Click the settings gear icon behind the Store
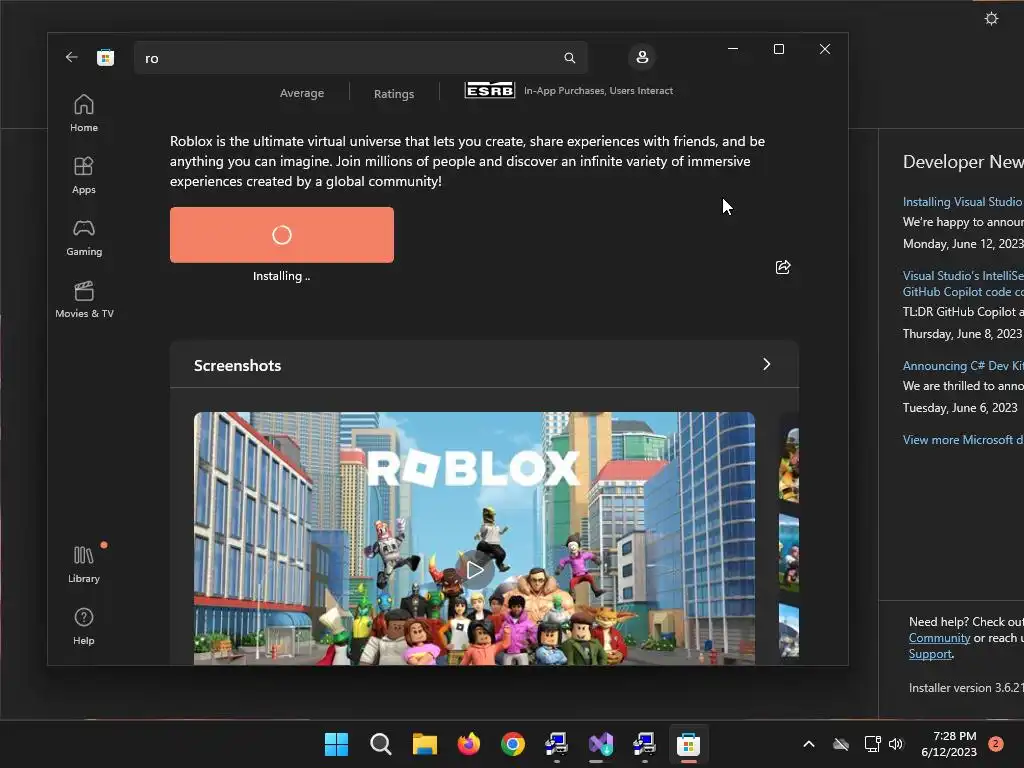The image size is (1024, 768). pos(991,18)
